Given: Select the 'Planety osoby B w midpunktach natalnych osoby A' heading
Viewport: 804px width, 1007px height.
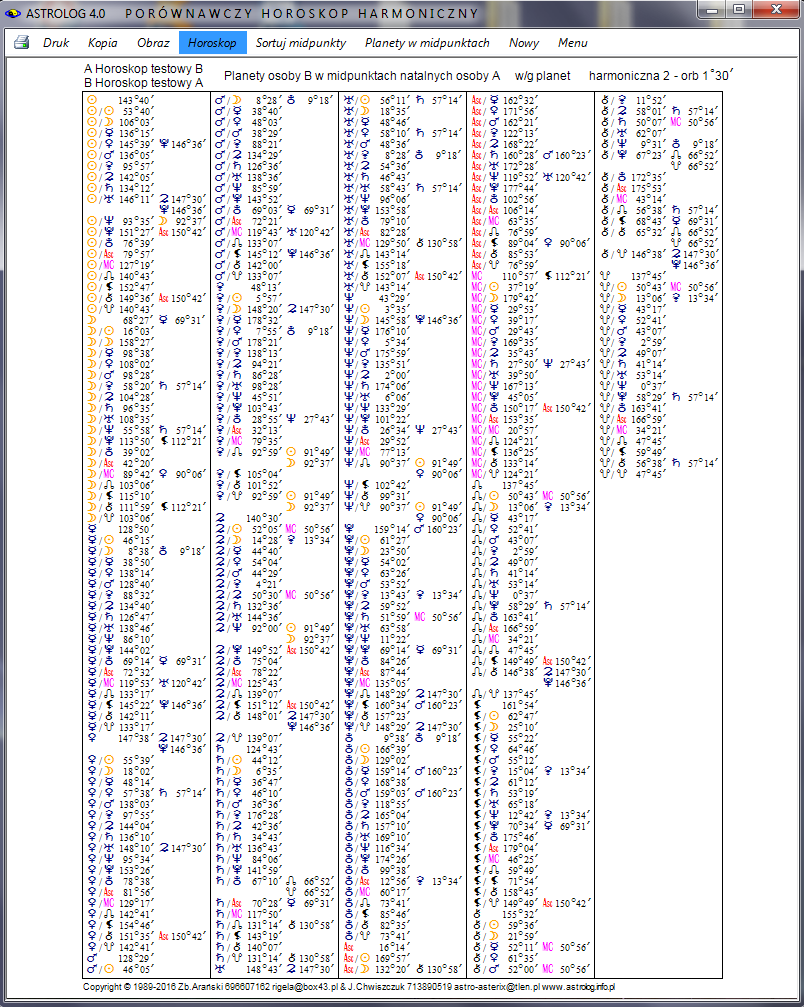Looking at the screenshot, I should 362,76.
